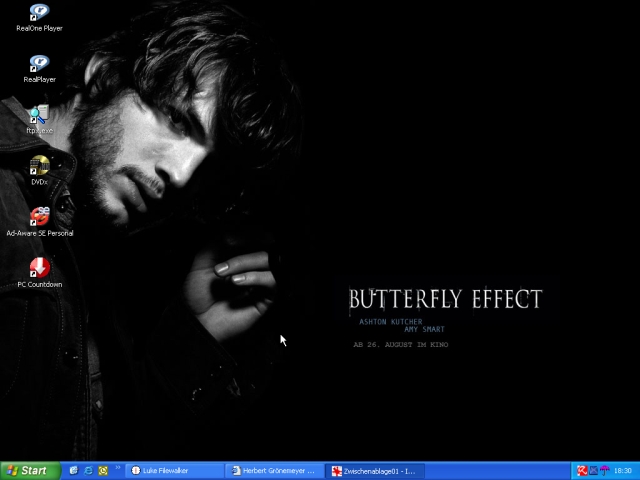Select the RealPlayer desktop icon
This screenshot has width=640, height=480.
(39, 65)
